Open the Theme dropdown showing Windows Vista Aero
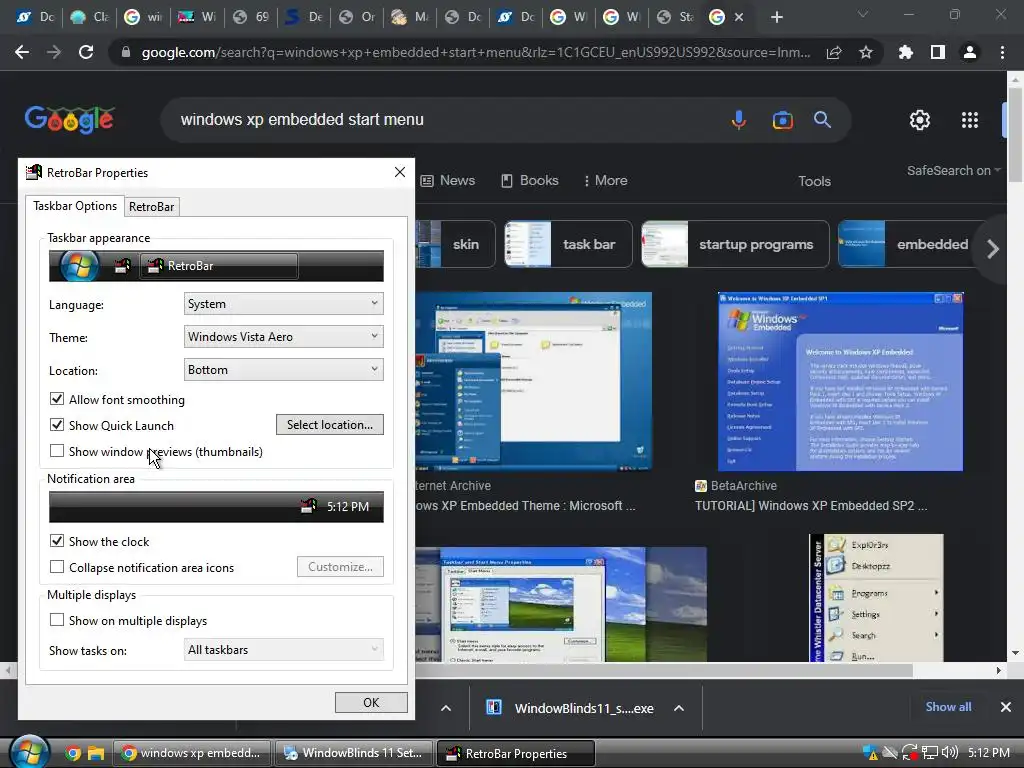The image size is (1024, 768). (x=283, y=336)
